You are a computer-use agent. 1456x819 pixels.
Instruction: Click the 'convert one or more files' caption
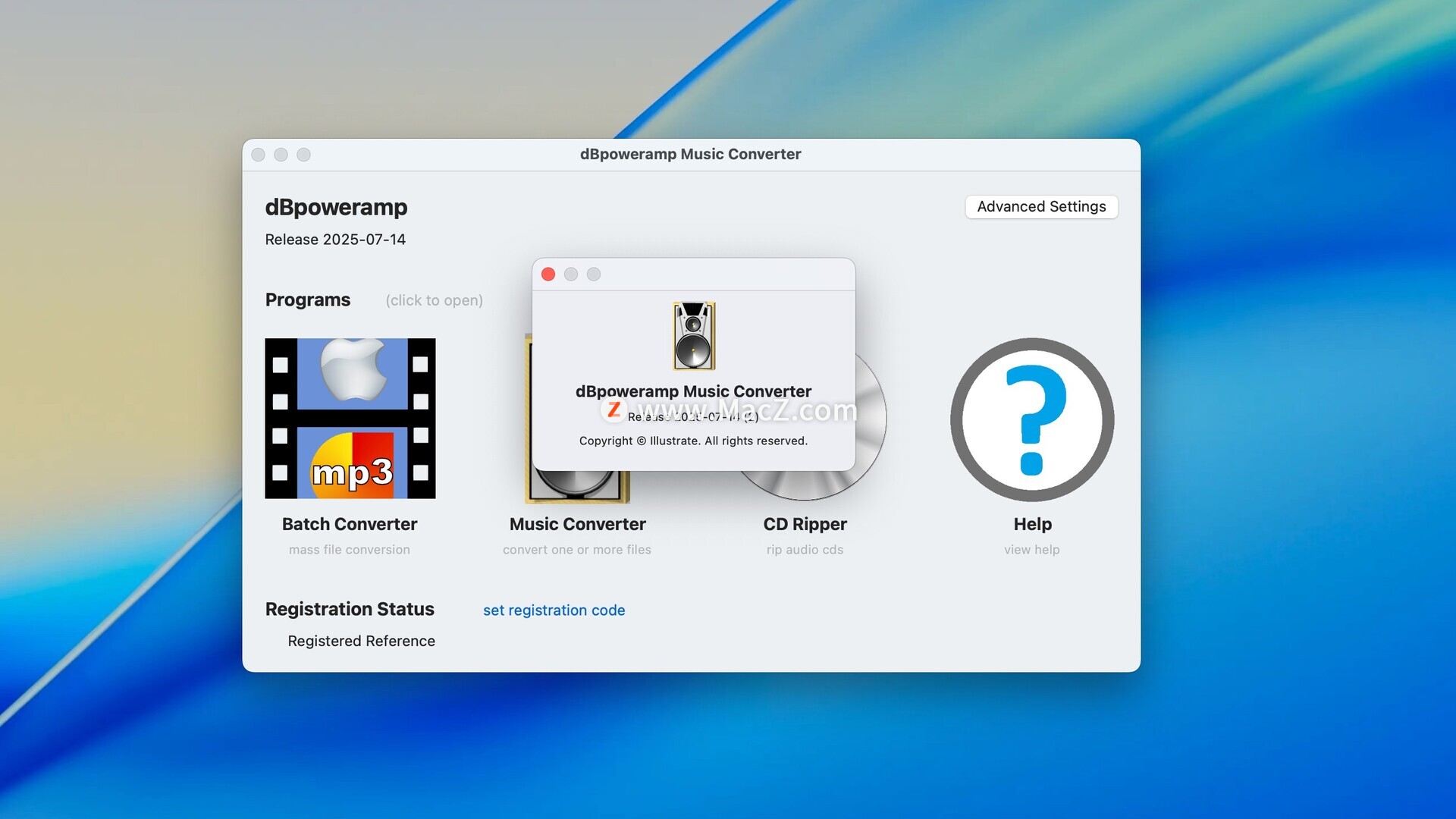576,550
